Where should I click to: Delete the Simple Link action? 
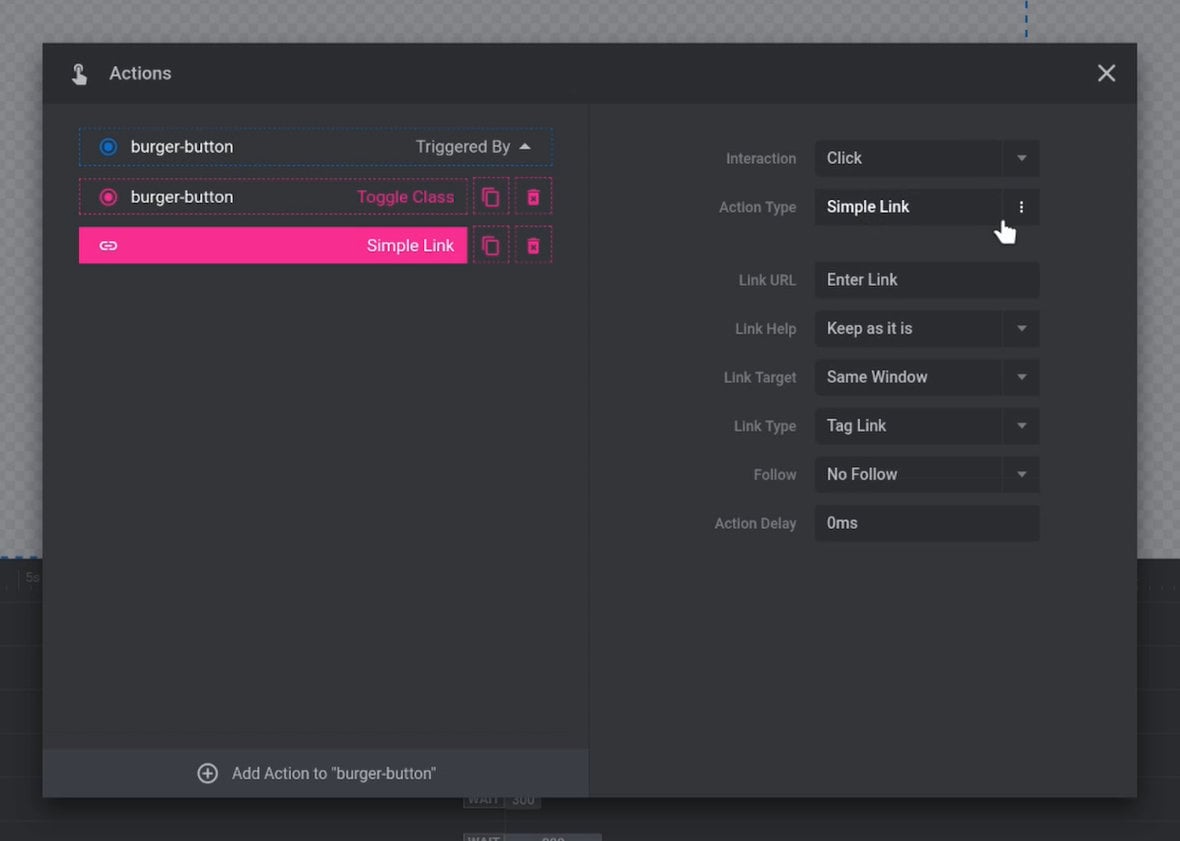pos(533,245)
